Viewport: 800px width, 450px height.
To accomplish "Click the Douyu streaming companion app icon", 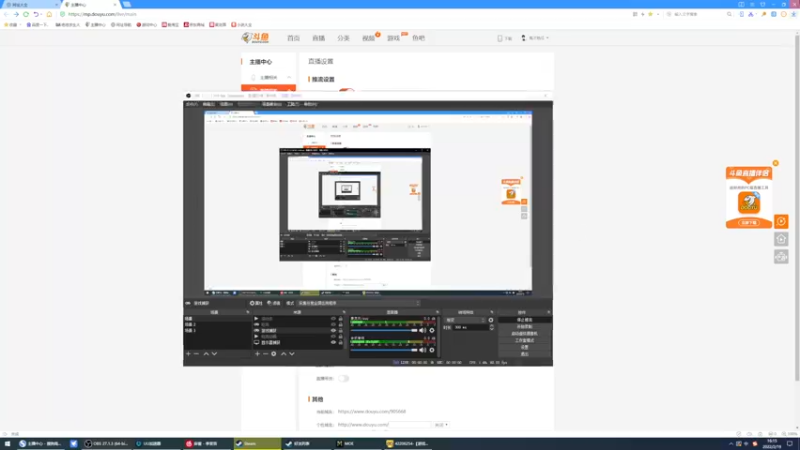I will pos(749,203).
